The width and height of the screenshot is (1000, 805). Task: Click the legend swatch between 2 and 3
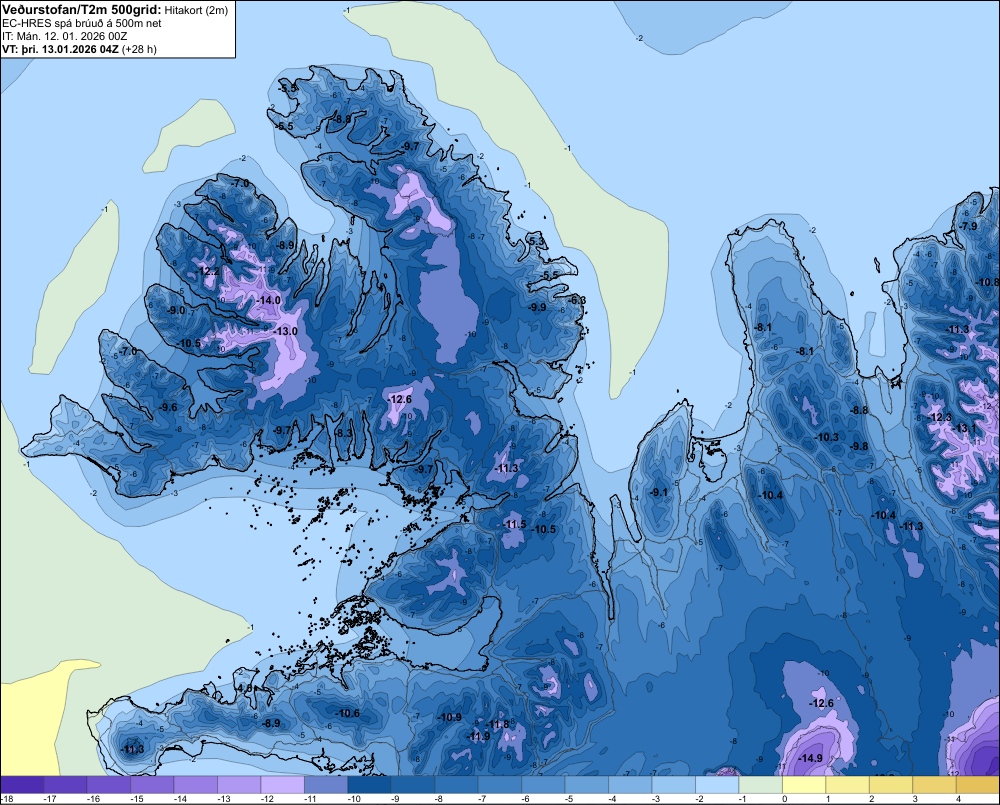click(890, 785)
